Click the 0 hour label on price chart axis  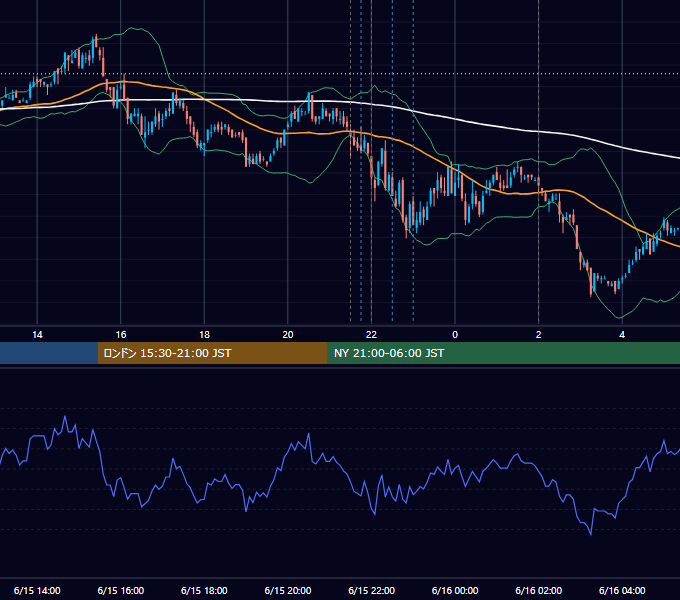(455, 335)
